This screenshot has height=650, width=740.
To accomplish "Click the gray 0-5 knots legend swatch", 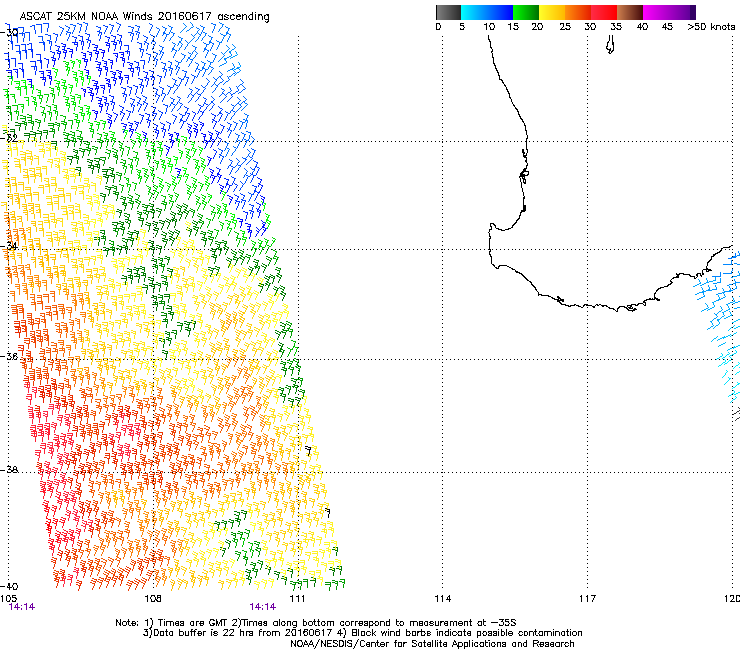I will (x=448, y=12).
